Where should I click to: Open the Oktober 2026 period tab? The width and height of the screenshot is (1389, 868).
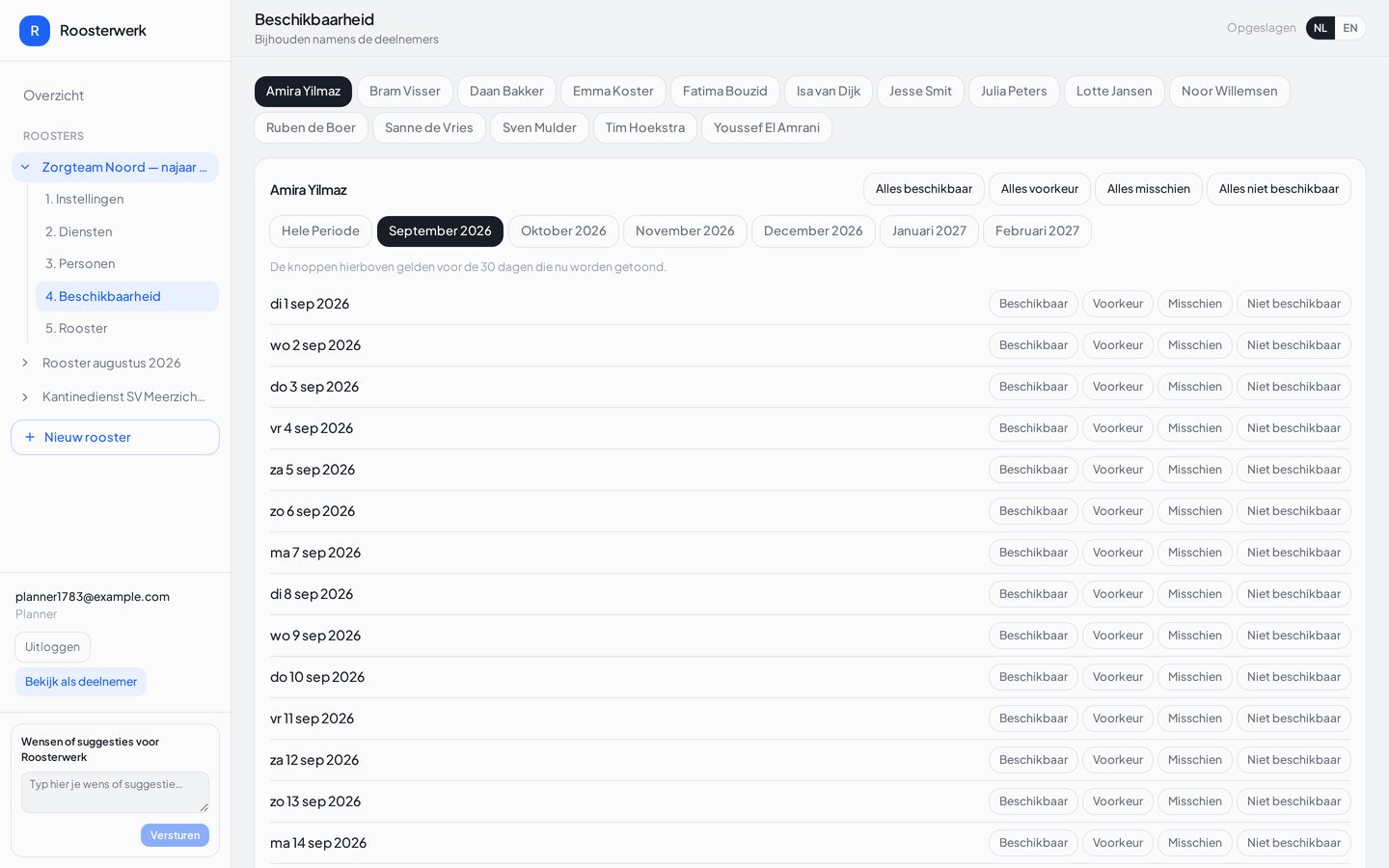point(563,231)
